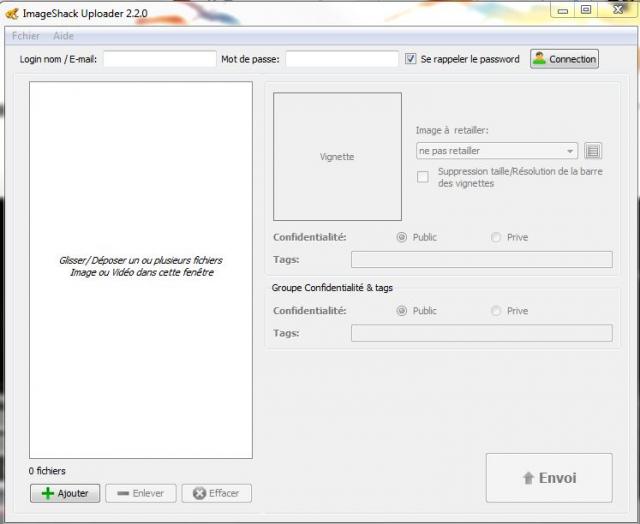640x524 pixels.
Task: Click the Connection button
Action: tap(564, 59)
